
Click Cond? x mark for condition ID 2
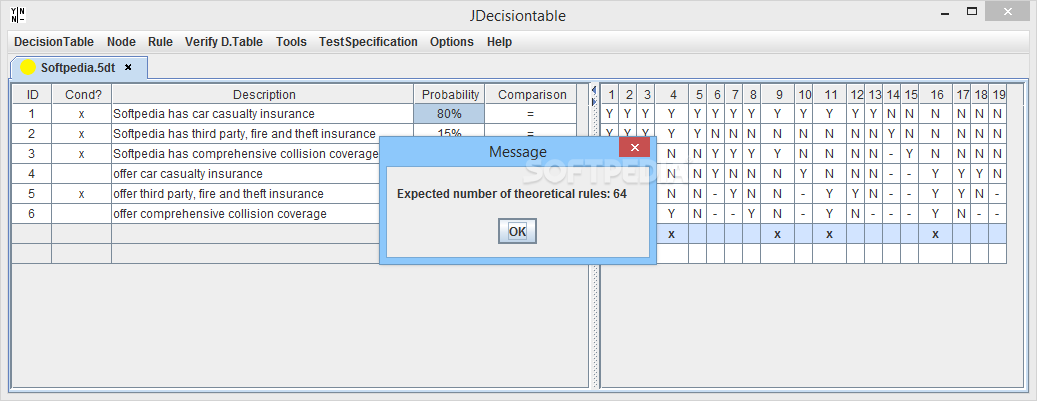point(81,134)
